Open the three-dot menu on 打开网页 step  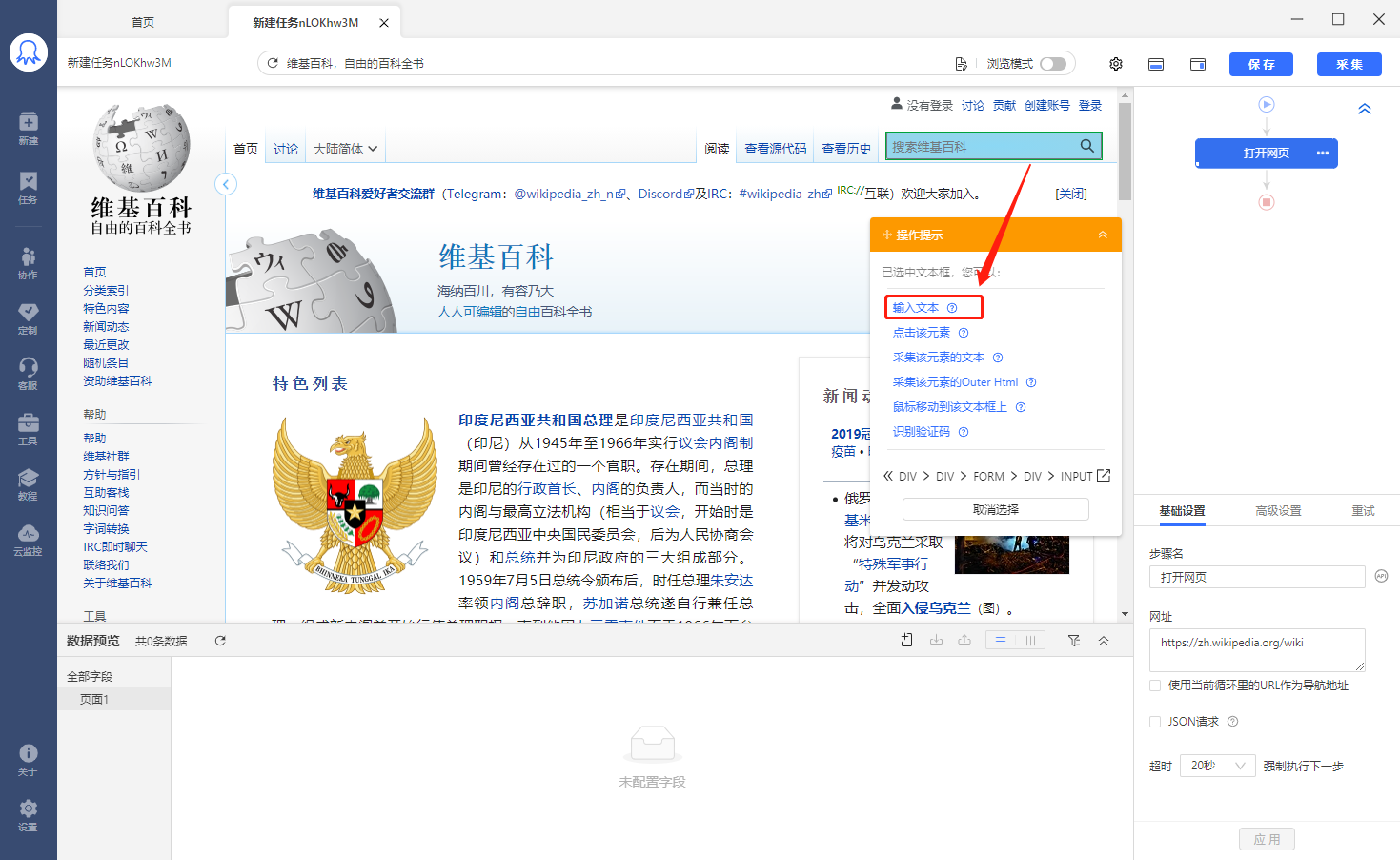(x=1323, y=154)
